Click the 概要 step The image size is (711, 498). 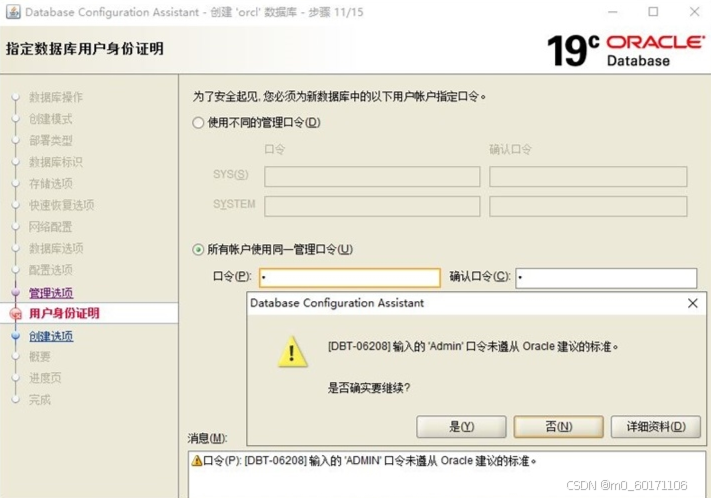(39, 356)
